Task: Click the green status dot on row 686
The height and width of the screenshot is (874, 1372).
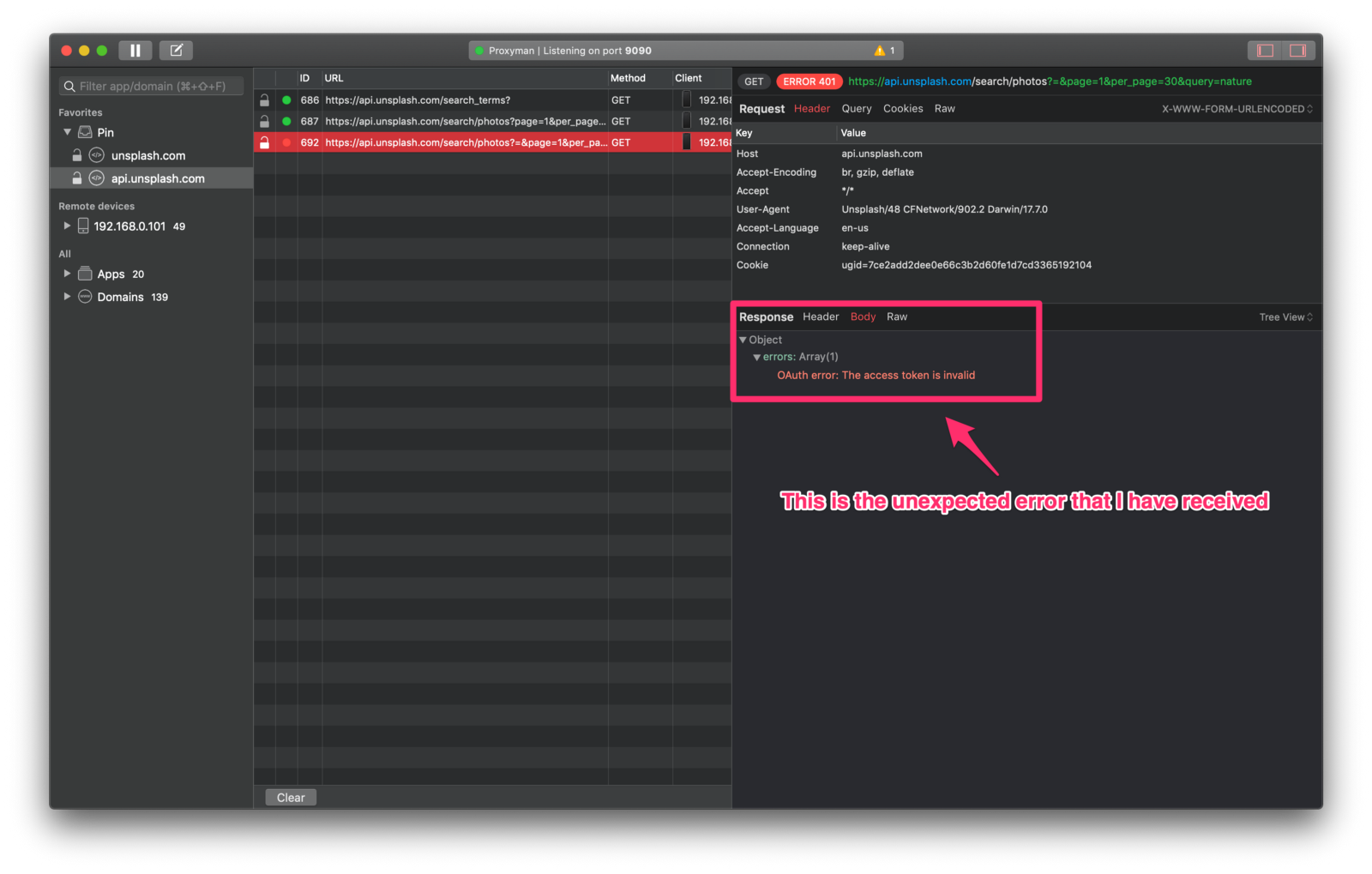Action: point(286,100)
